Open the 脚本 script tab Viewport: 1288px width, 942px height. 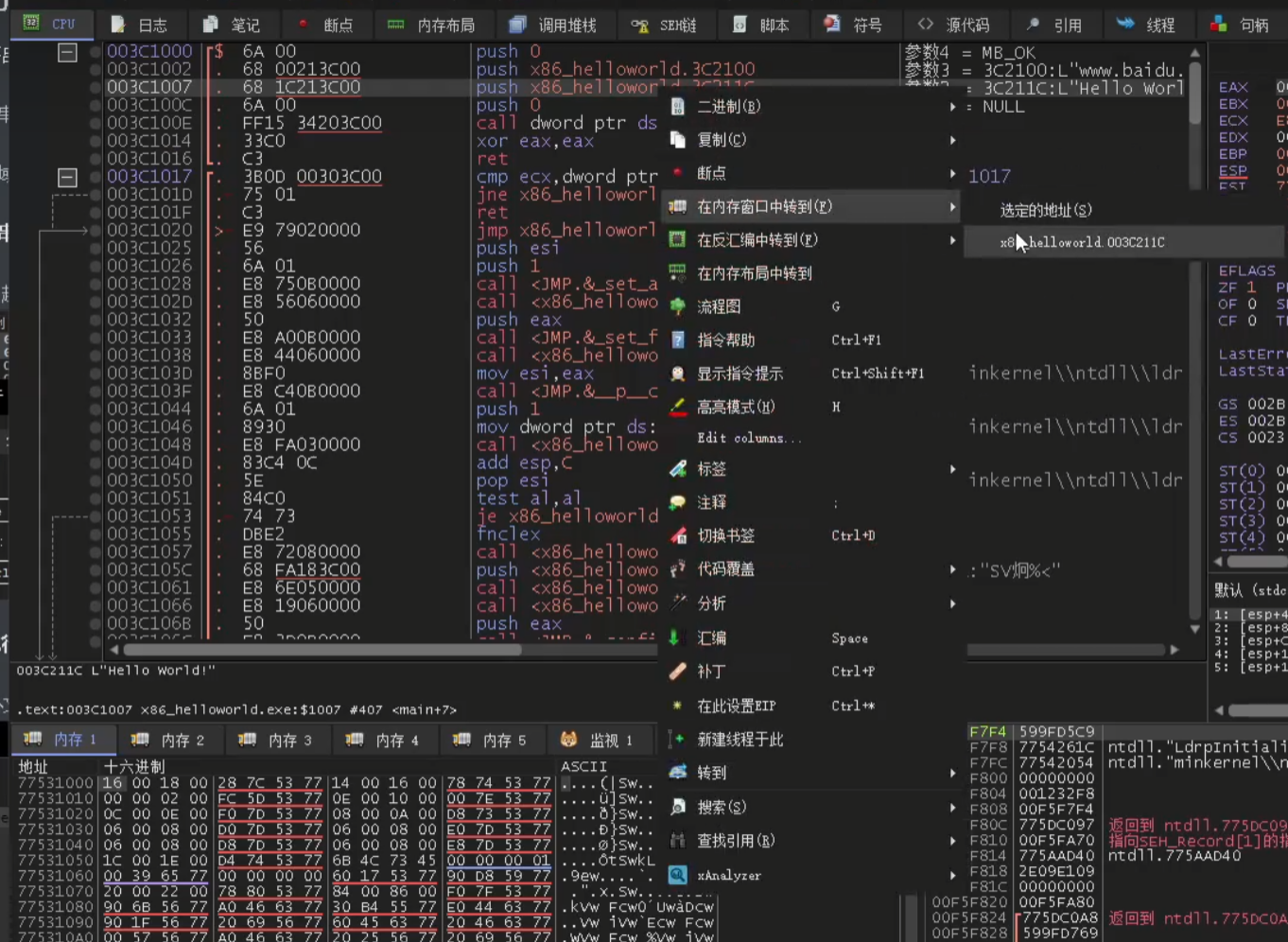[x=762, y=25]
